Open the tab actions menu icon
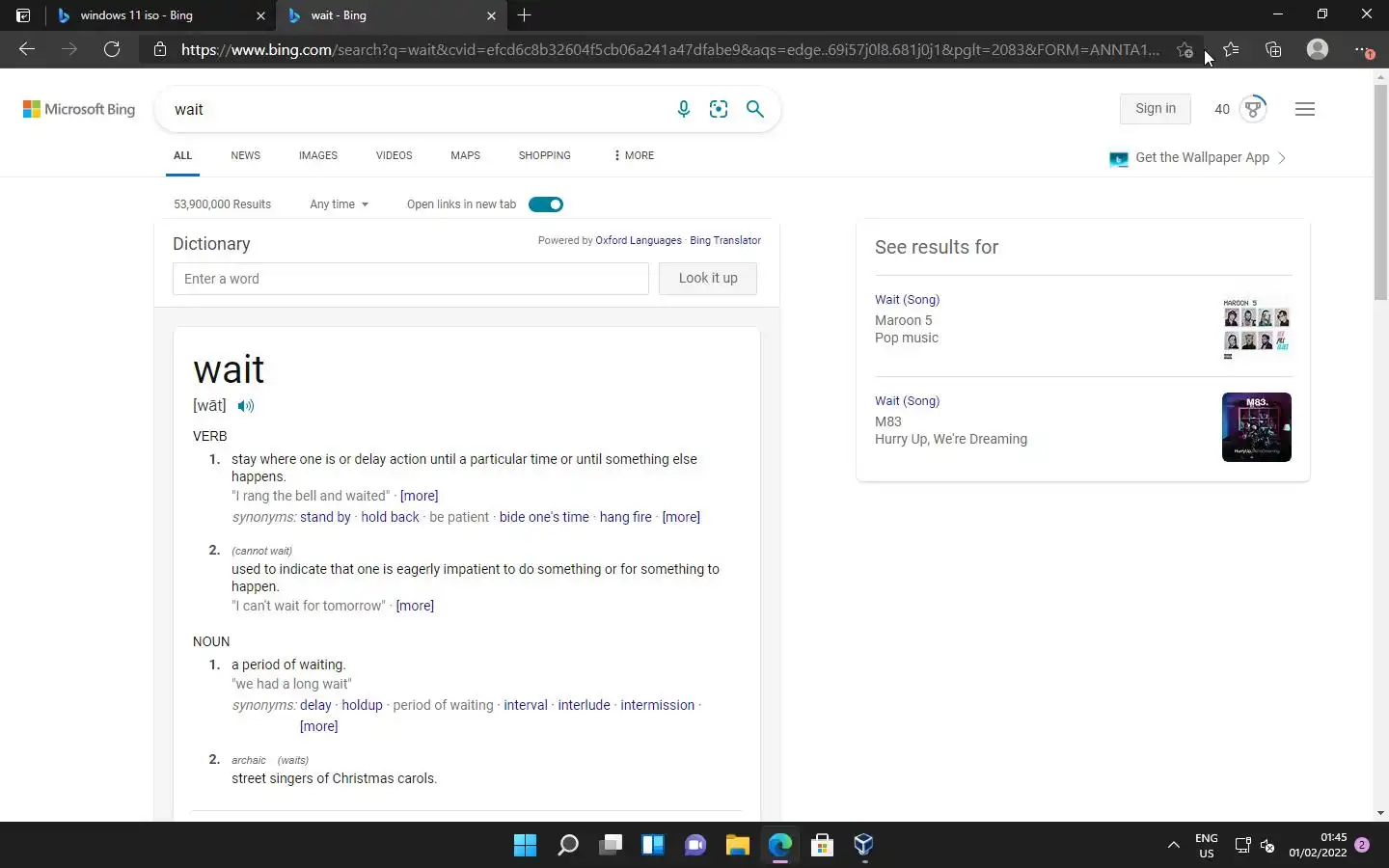 pyautogui.click(x=23, y=15)
